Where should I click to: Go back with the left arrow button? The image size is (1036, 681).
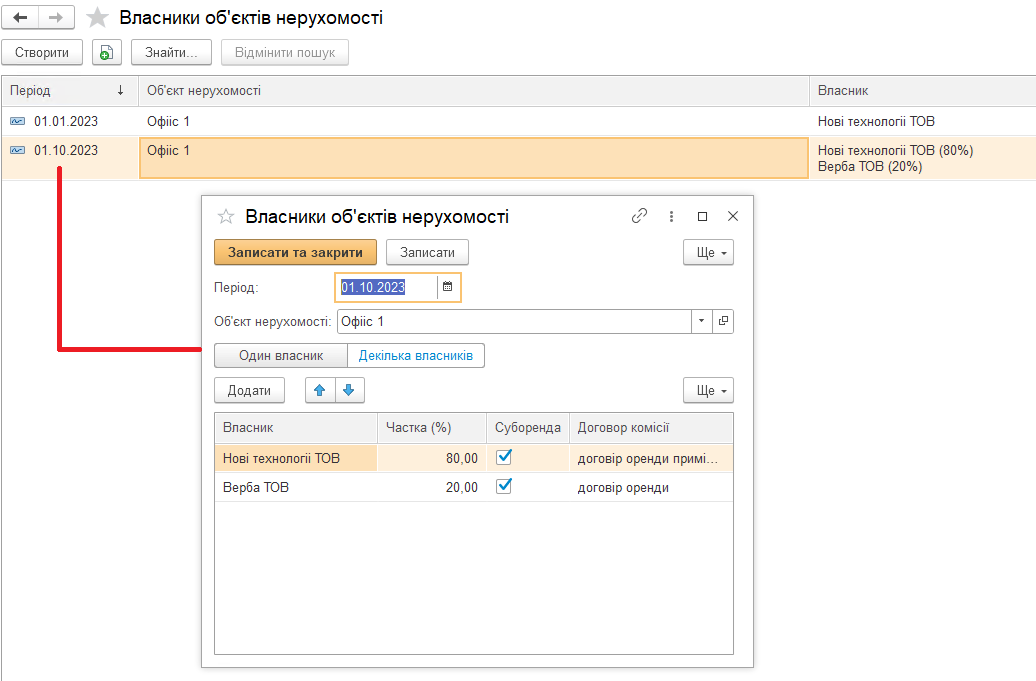pyautogui.click(x=20, y=18)
